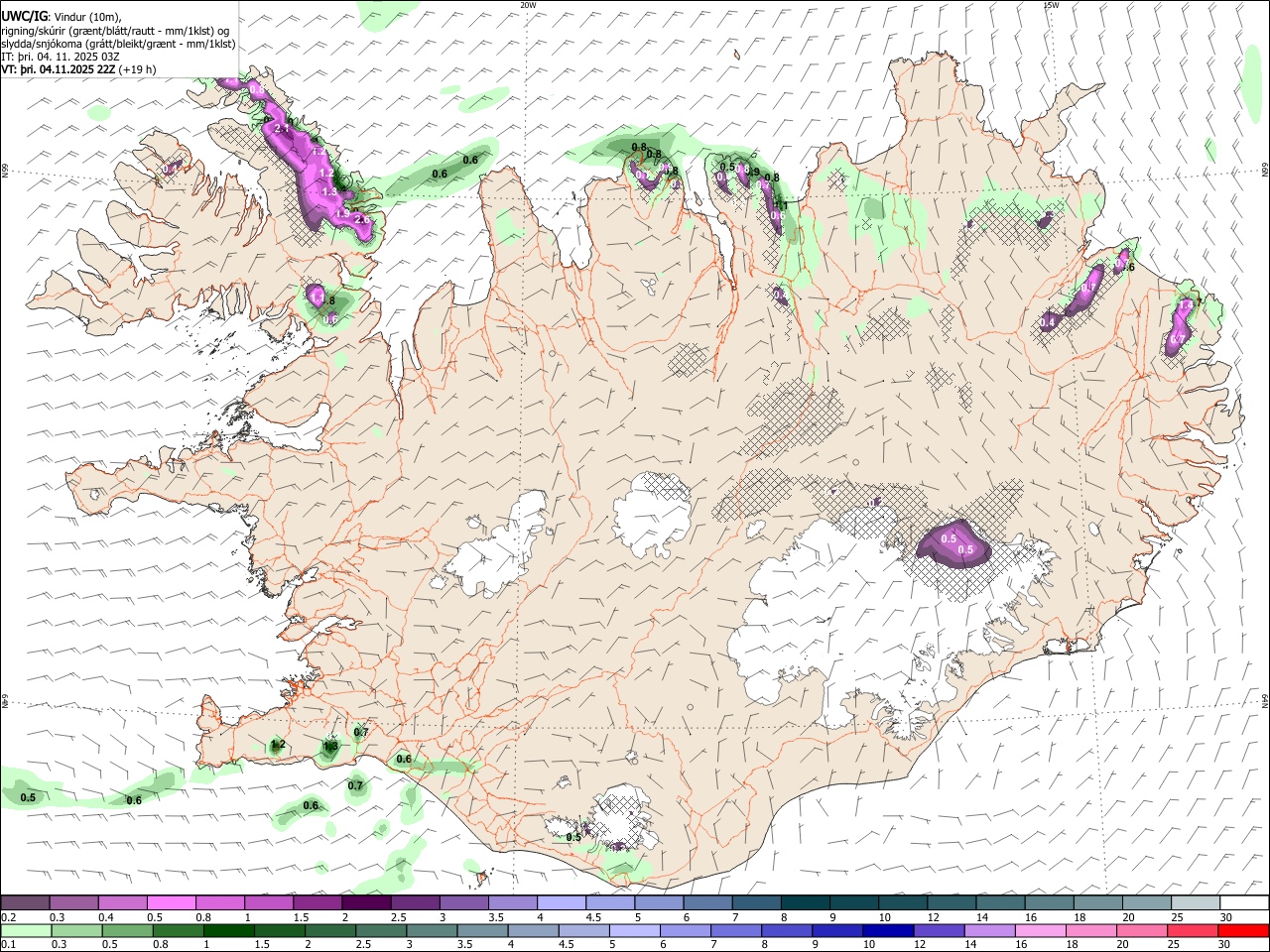
Task: Select the pale lavender upper swatch starting at 4
Action: [562, 902]
